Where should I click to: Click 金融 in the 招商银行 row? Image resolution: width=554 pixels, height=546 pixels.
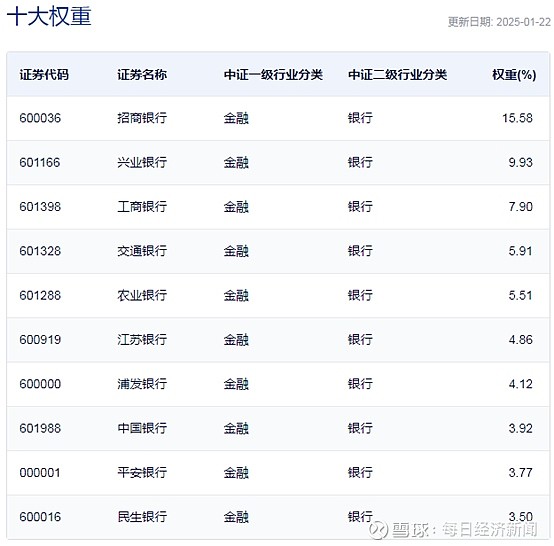pyautogui.click(x=236, y=118)
